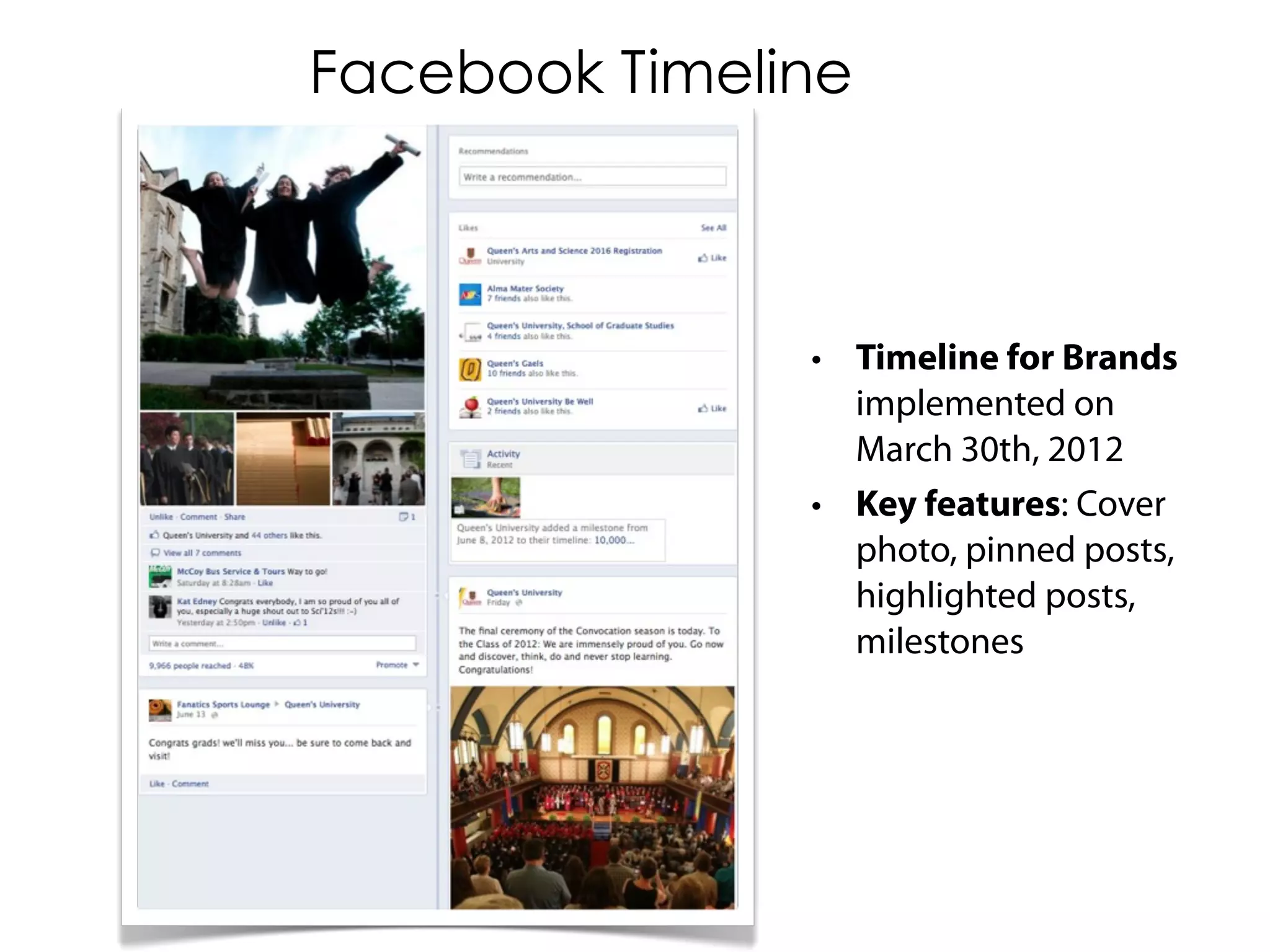Click Fanatics Sports Lounge avatar icon
Screen dimensions: 1270x952
(x=160, y=710)
